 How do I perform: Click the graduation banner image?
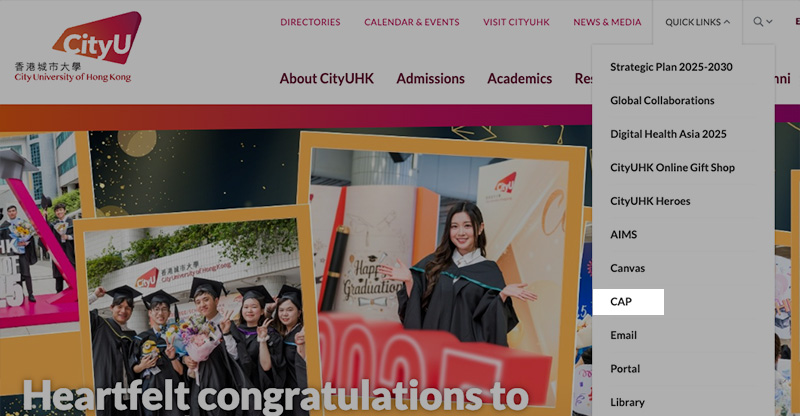[x=296, y=271]
